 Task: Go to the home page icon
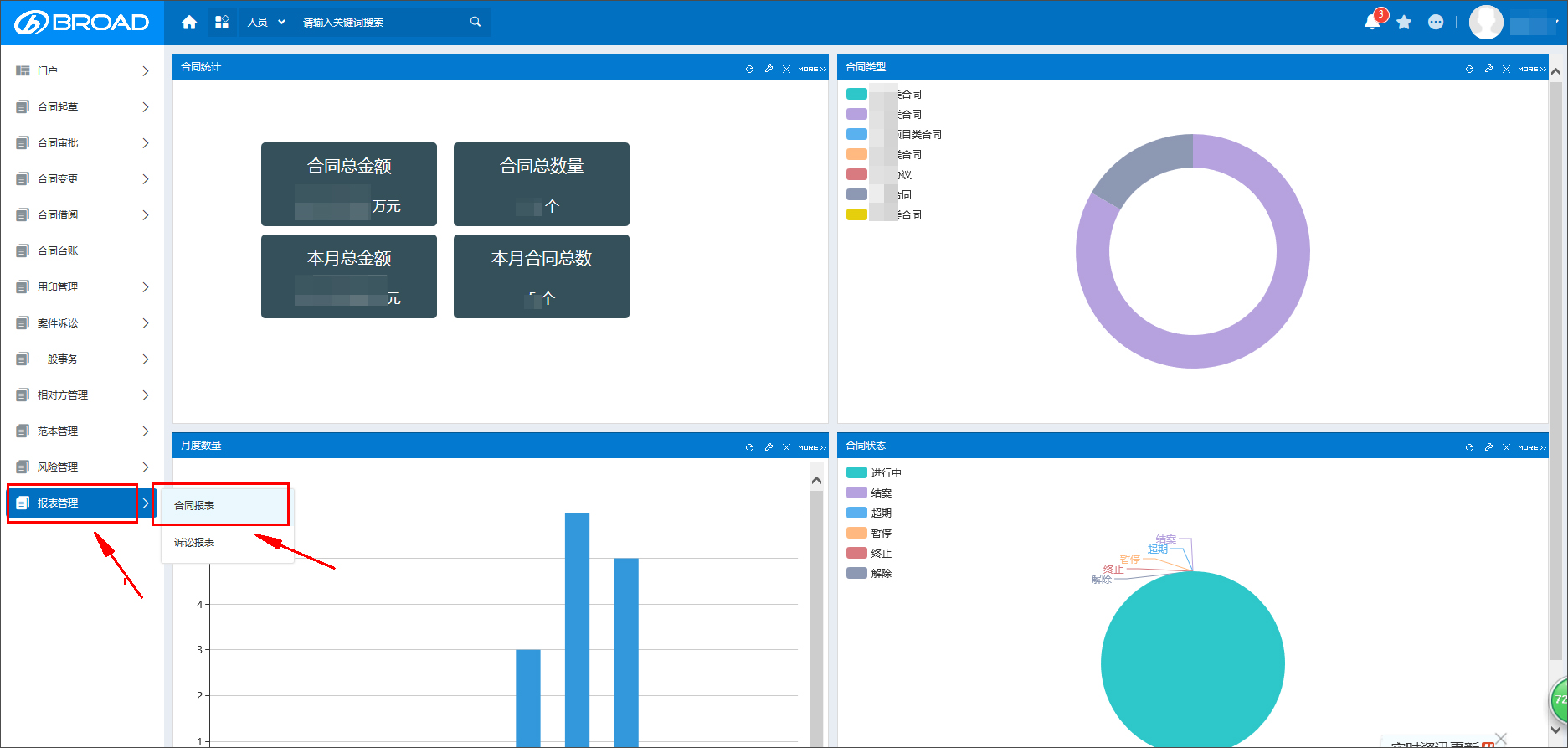click(x=189, y=23)
